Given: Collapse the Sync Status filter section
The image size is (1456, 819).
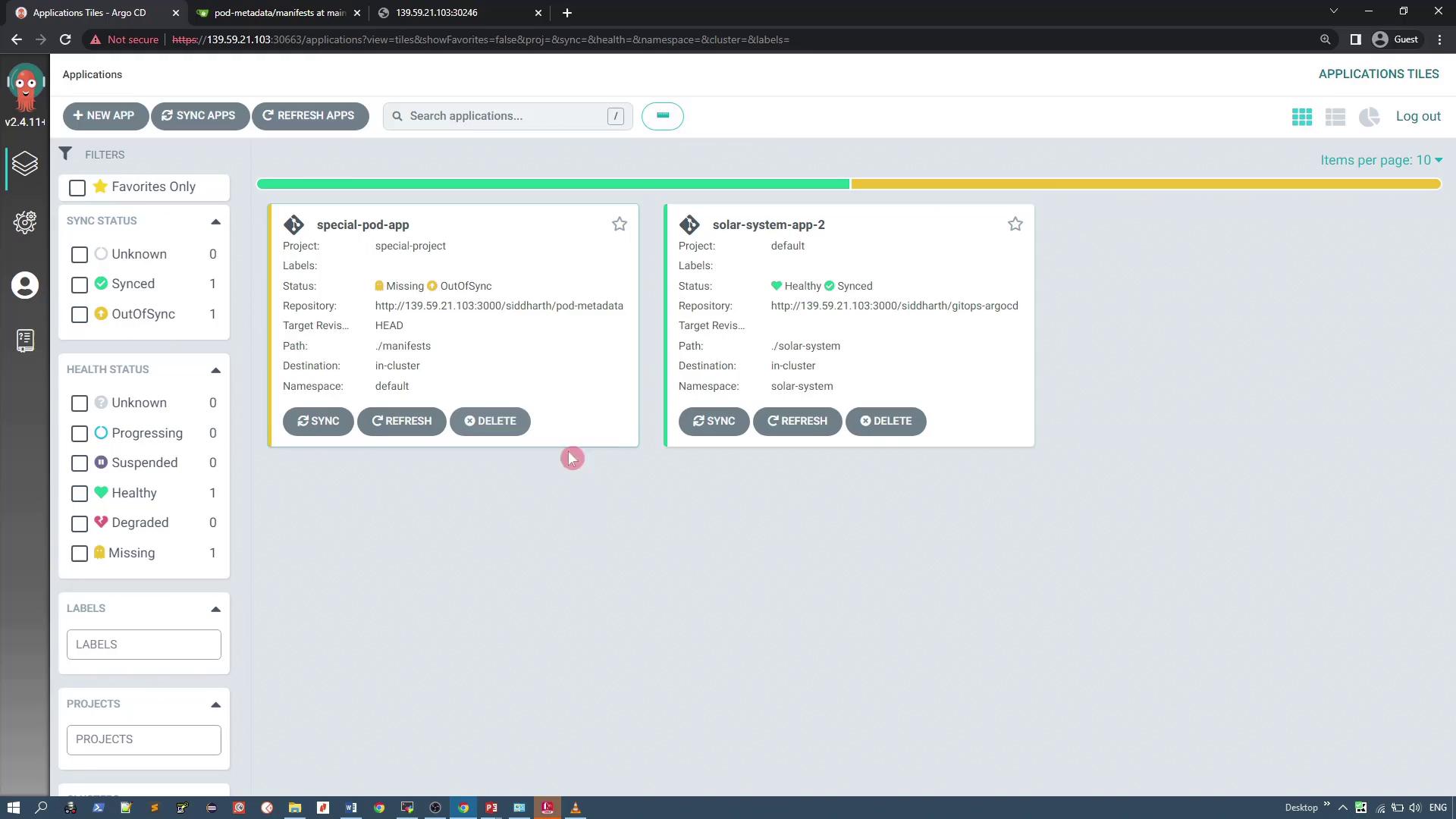Looking at the screenshot, I should tap(215, 221).
